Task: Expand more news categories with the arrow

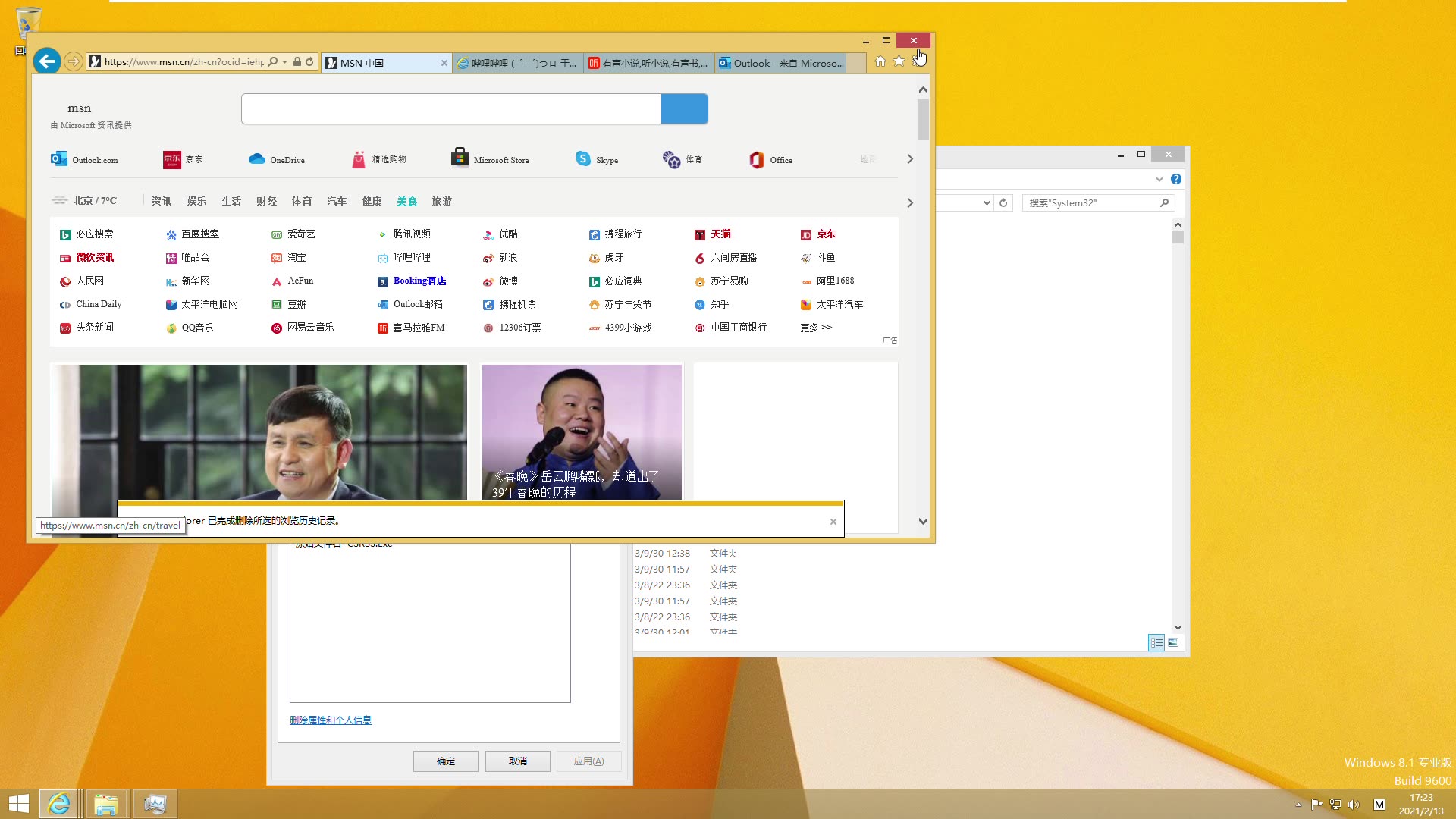Action: point(910,202)
